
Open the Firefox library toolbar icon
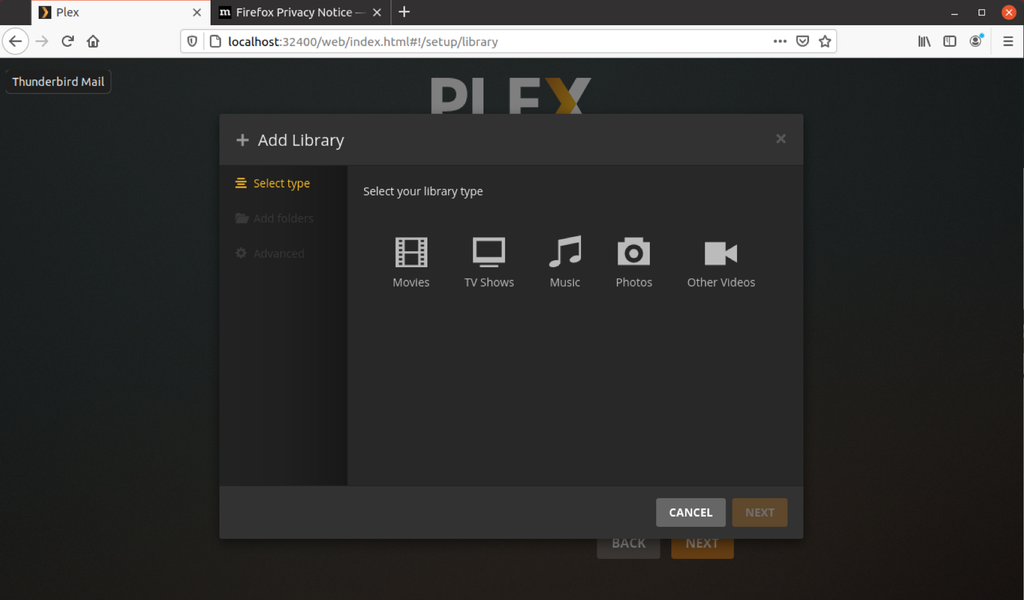tap(924, 41)
